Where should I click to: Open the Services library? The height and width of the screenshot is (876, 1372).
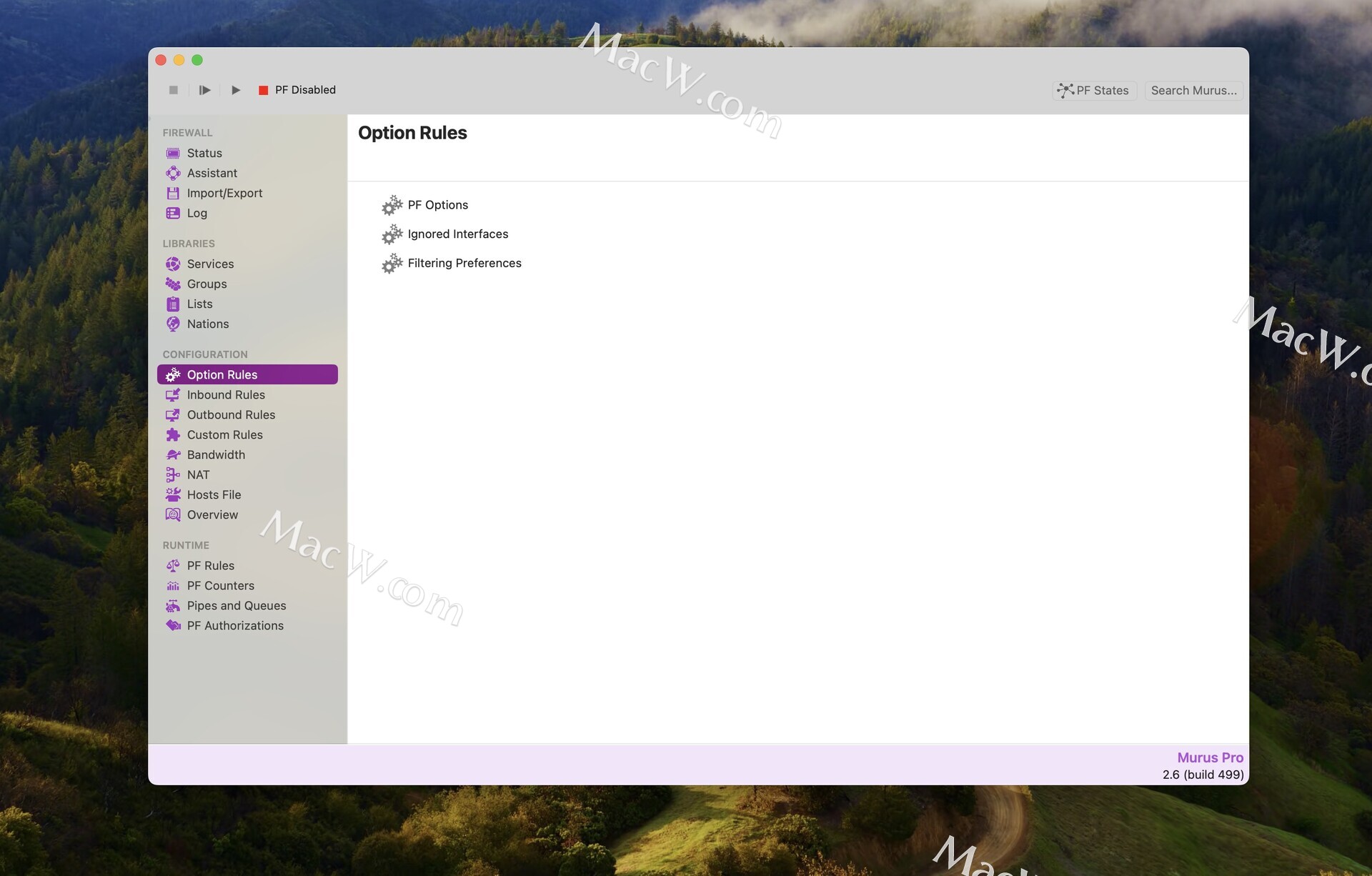210,264
